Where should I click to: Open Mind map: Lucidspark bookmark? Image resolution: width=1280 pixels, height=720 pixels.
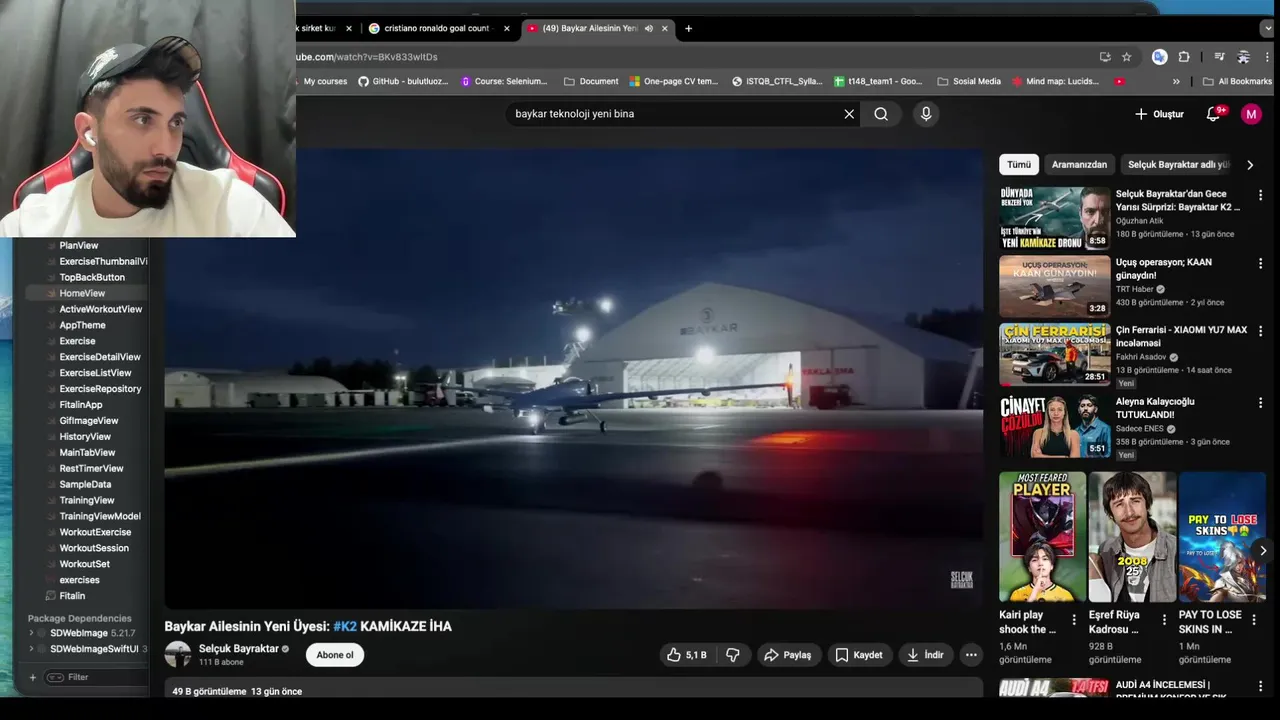click(1055, 81)
